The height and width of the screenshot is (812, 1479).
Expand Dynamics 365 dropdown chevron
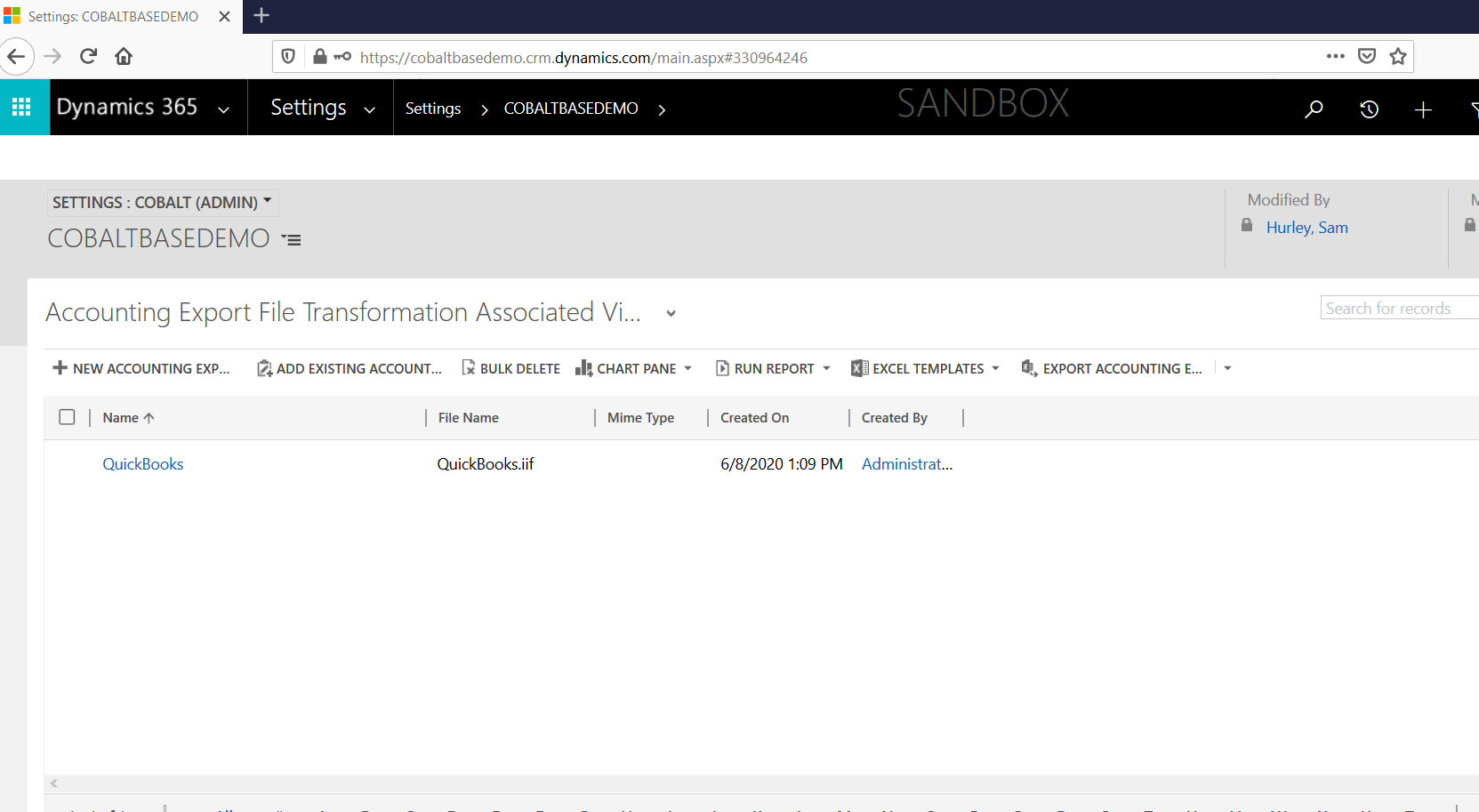pos(223,109)
